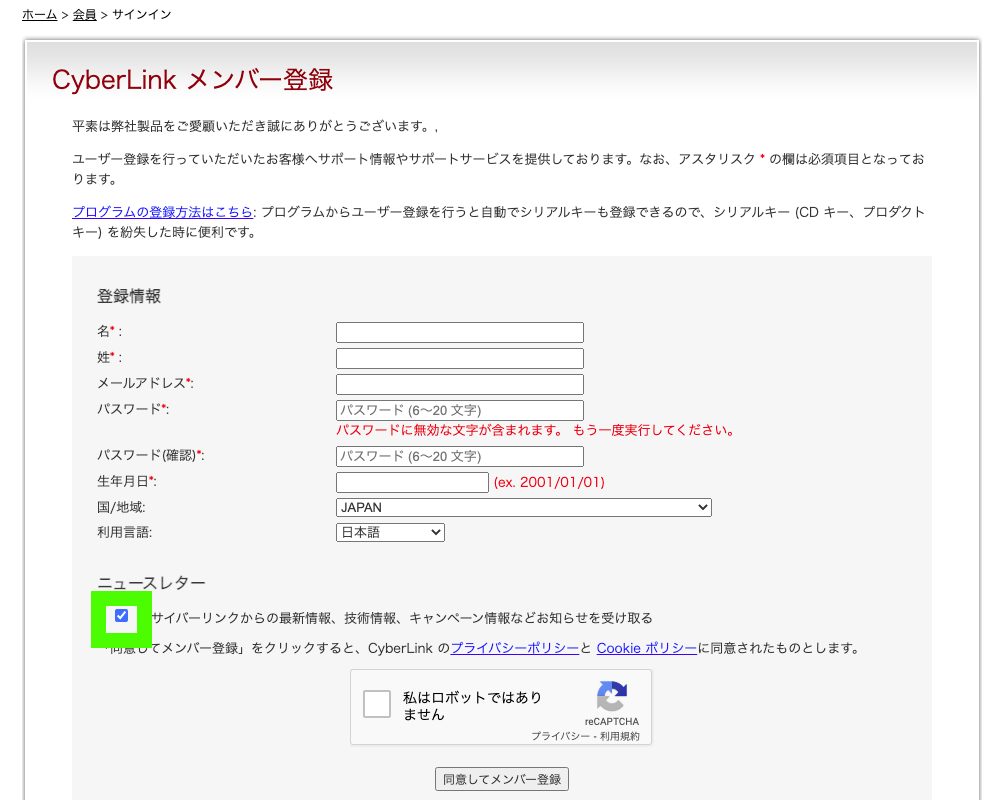Screen dimensions: 1000x800
Task: Click the サインイン breadcrumb text
Action: 142,14
